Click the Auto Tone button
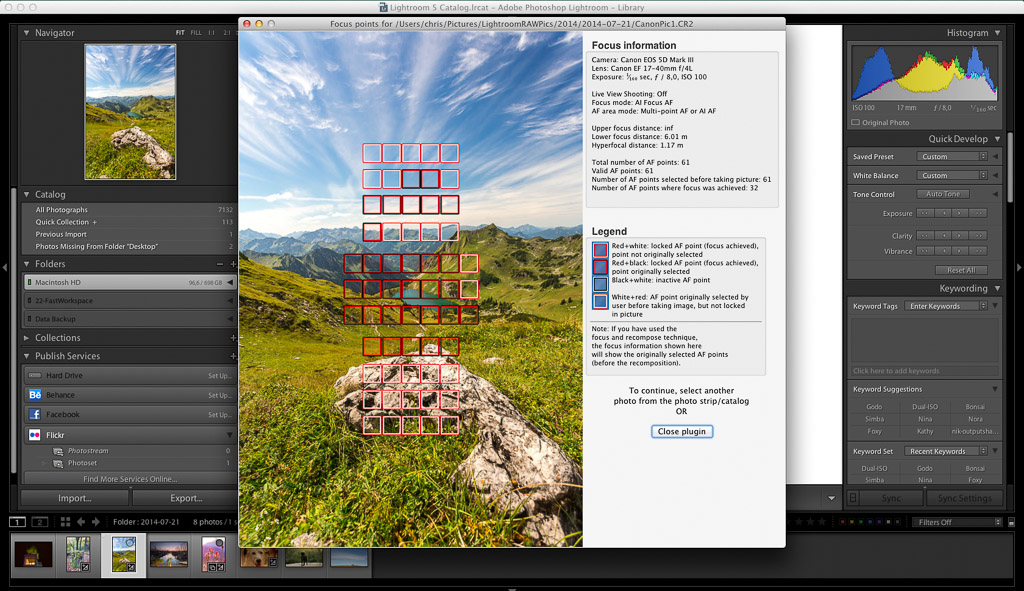Image resolution: width=1024 pixels, height=591 pixels. coord(943,194)
